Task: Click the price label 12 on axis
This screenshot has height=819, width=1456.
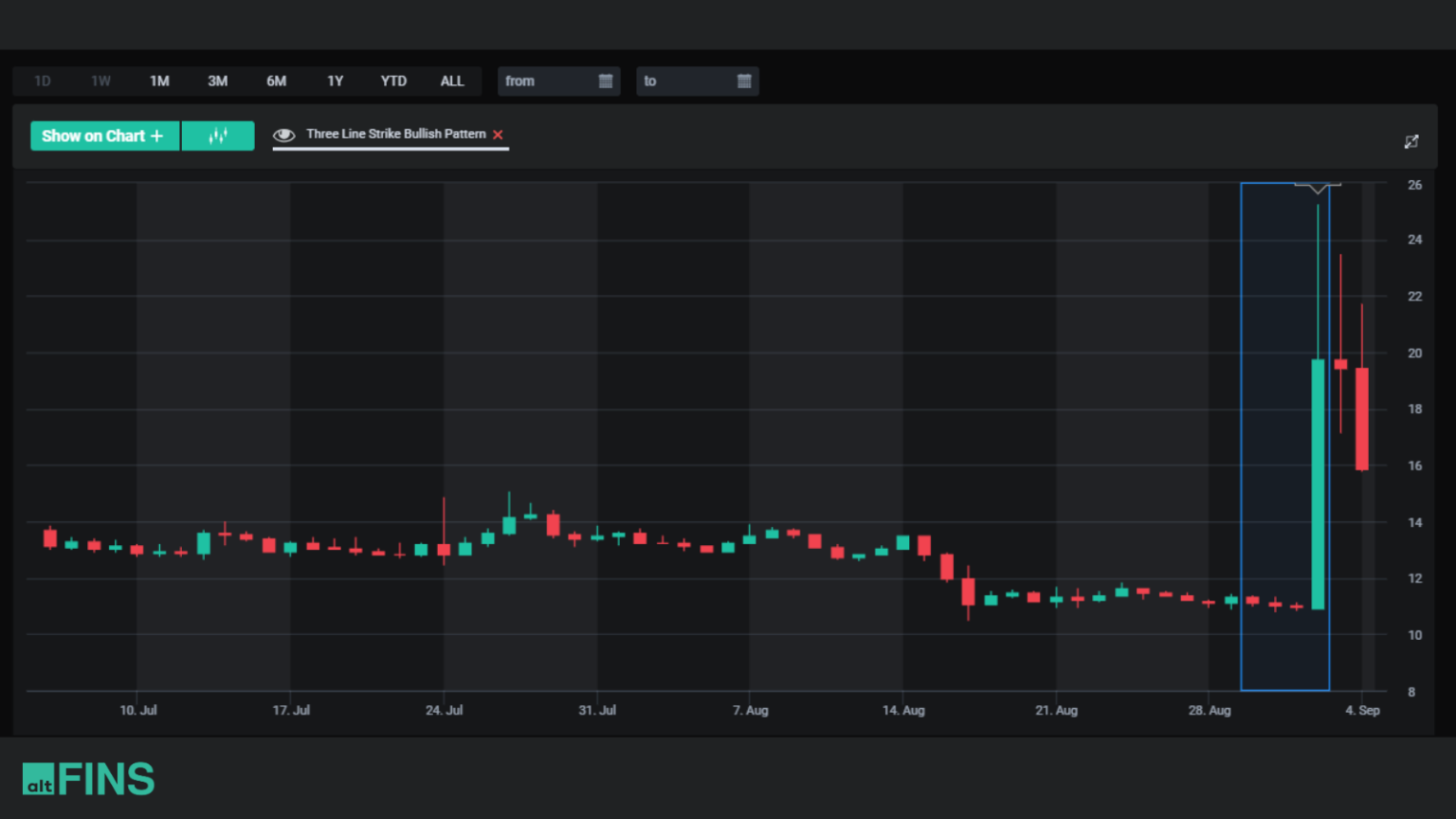Action: tap(1414, 578)
